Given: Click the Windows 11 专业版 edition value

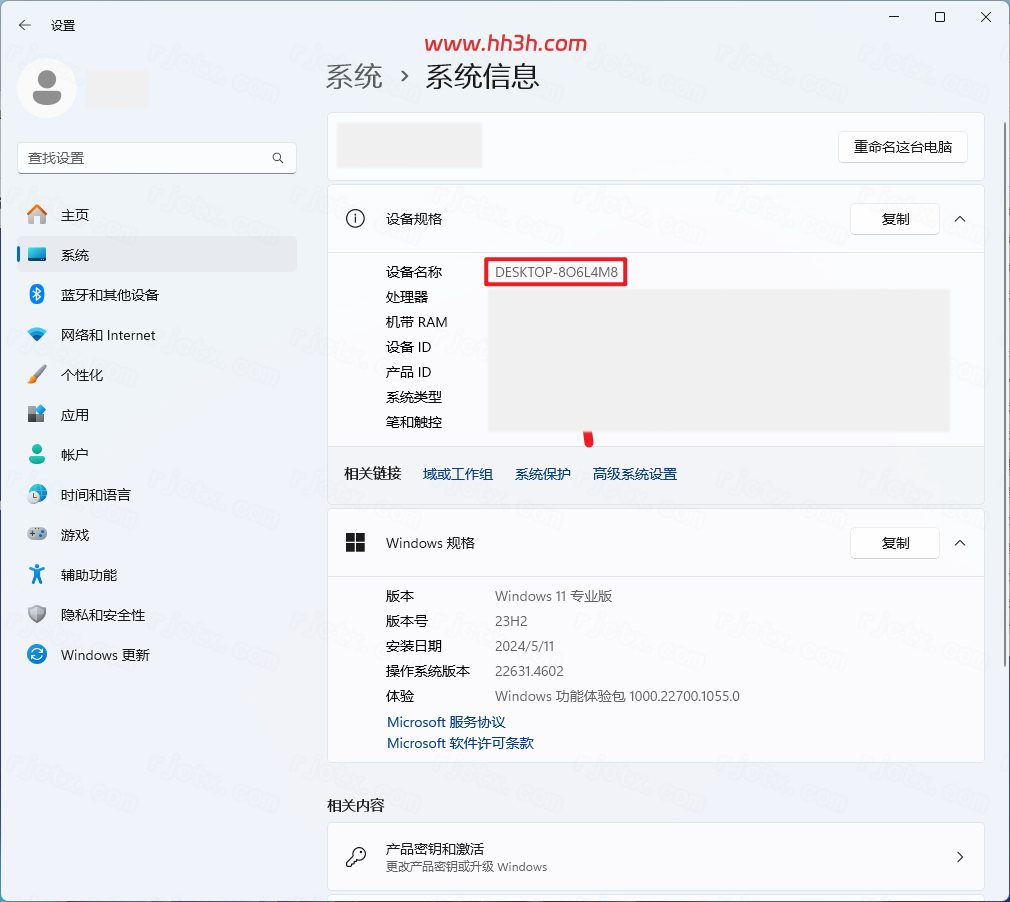Looking at the screenshot, I should pos(553,596).
